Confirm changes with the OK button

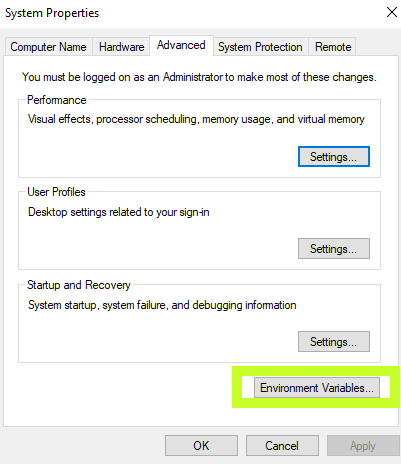(x=201, y=446)
